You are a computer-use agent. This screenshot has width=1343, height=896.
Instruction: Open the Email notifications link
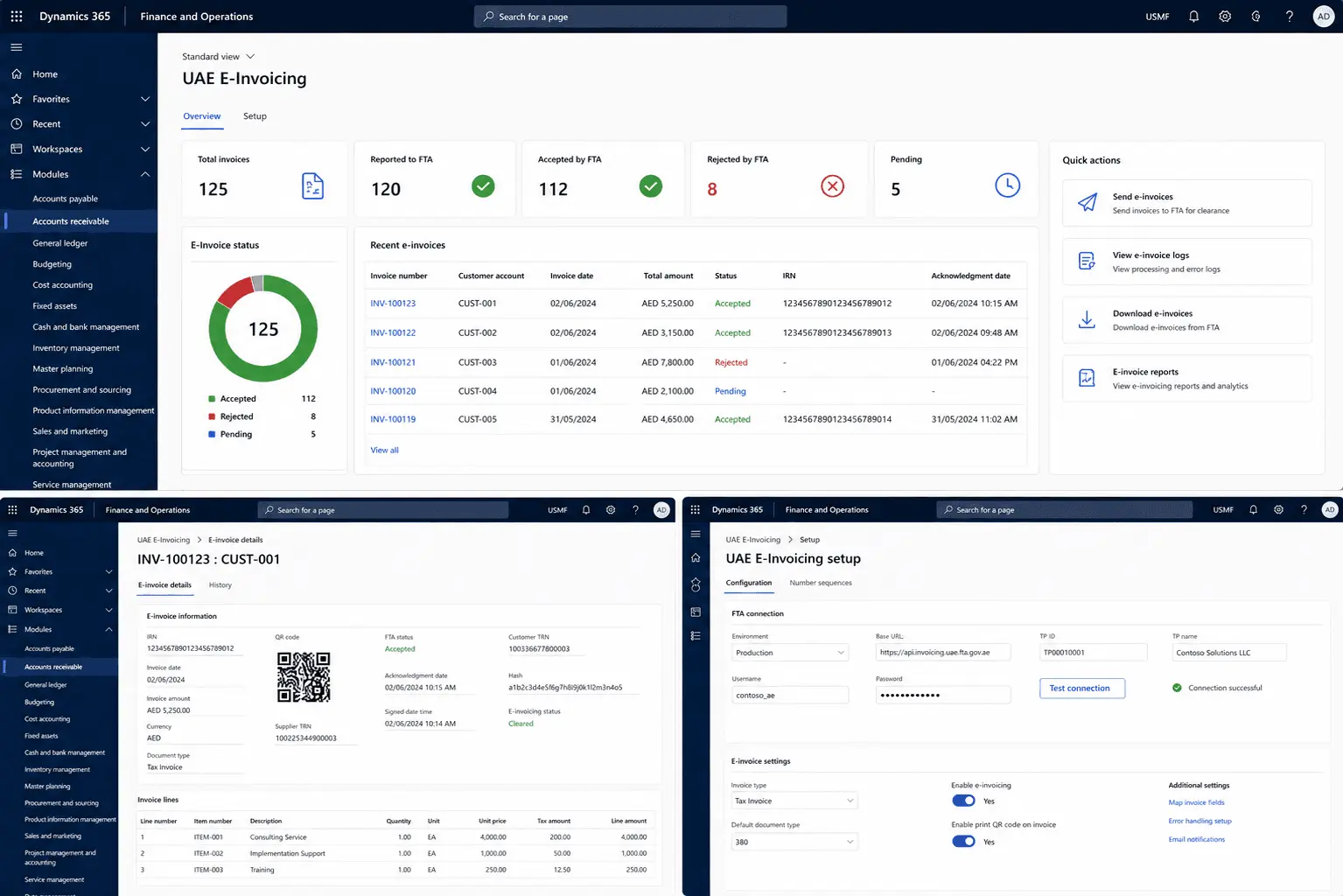[1197, 840]
